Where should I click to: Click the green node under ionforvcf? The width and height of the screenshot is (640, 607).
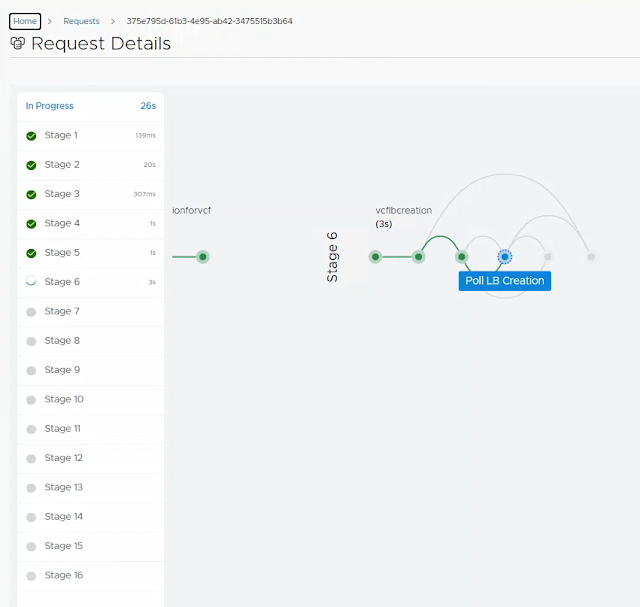point(203,257)
